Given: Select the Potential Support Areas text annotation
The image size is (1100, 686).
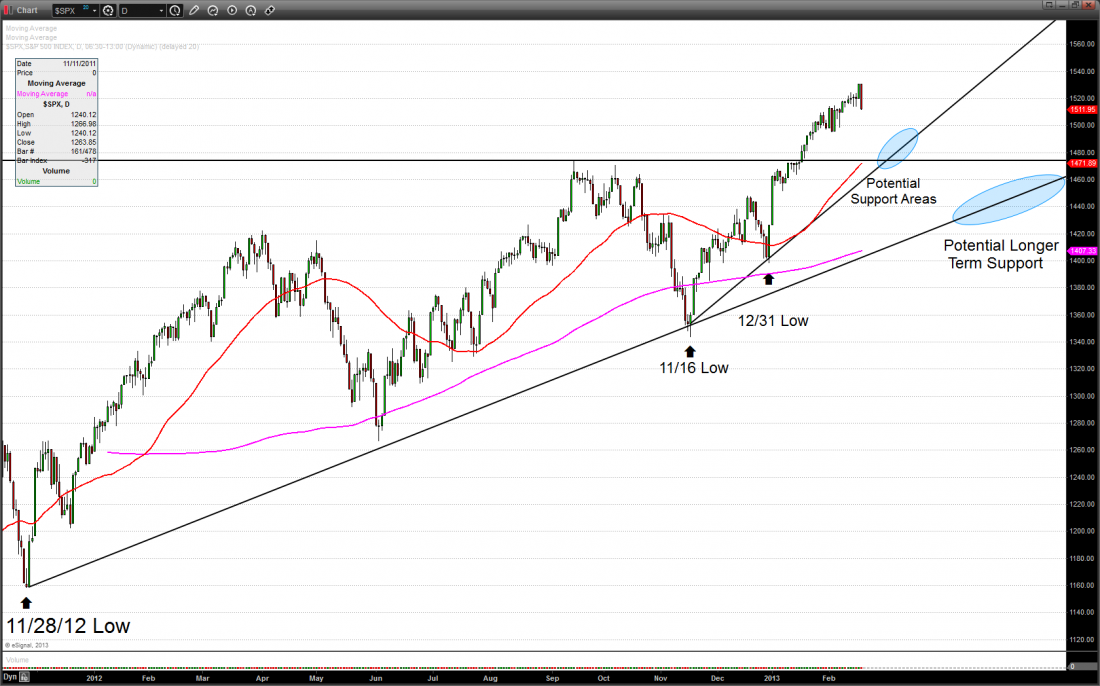Looking at the screenshot, I should click(x=893, y=191).
